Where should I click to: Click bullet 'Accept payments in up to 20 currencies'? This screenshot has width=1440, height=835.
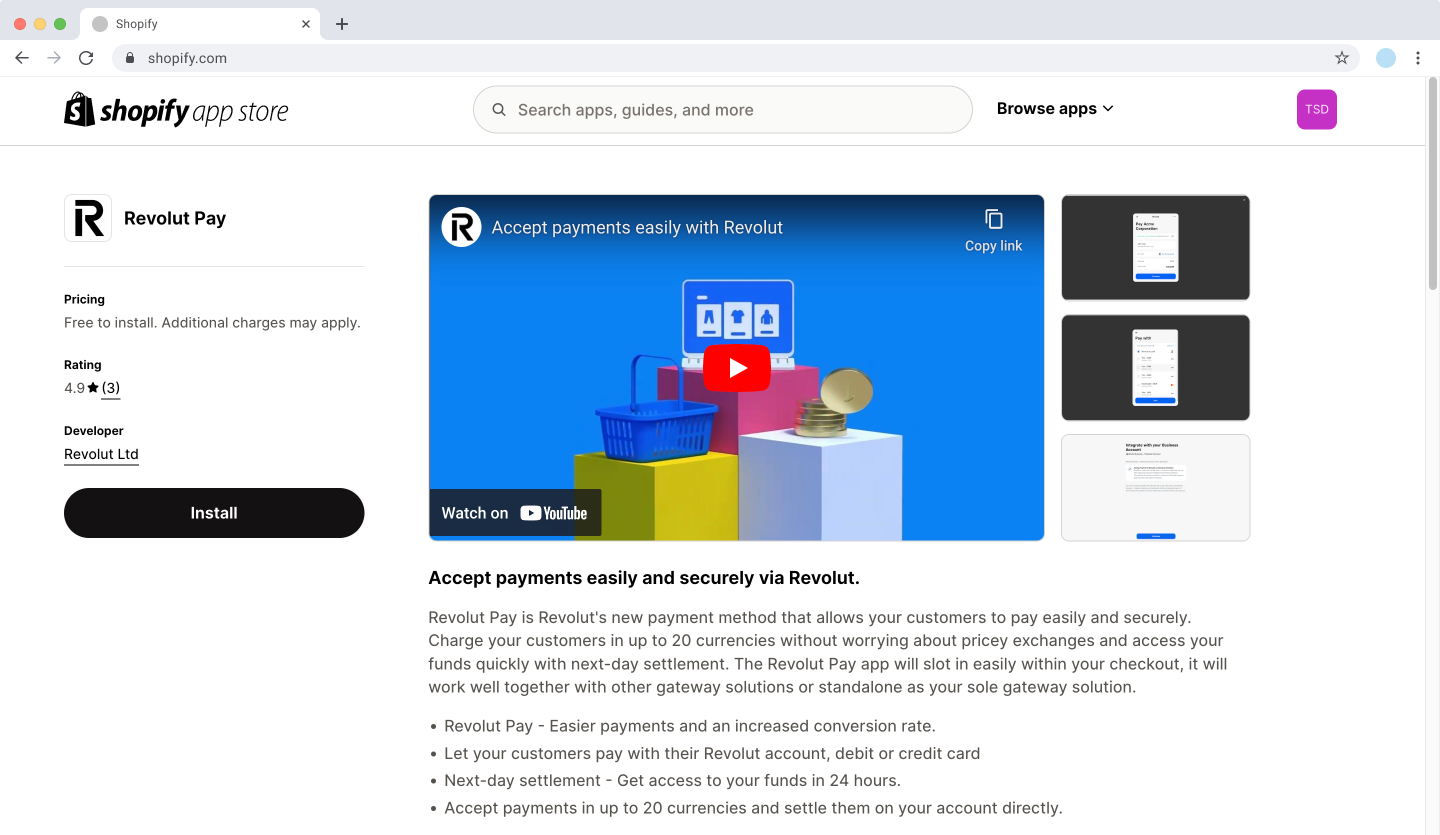pyautogui.click(x=753, y=807)
